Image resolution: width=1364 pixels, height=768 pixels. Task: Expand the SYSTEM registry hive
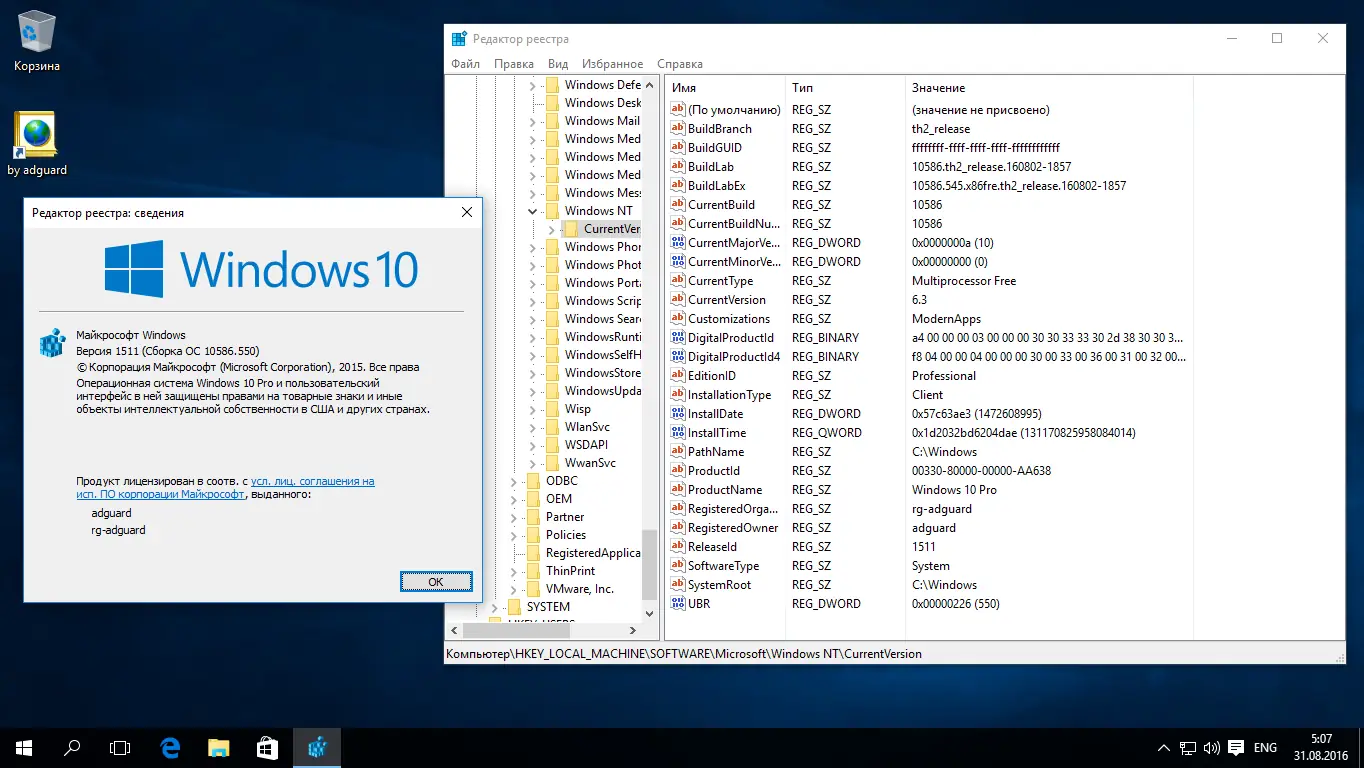(x=495, y=607)
